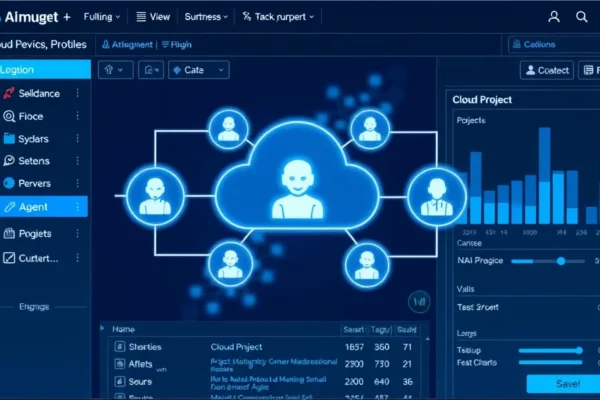Click the Shorties row name

[145, 347]
